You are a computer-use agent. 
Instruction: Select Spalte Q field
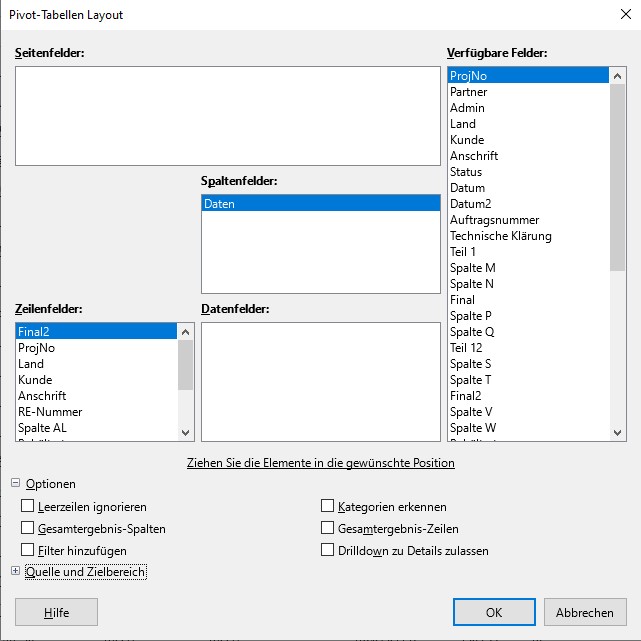pyautogui.click(x=528, y=331)
